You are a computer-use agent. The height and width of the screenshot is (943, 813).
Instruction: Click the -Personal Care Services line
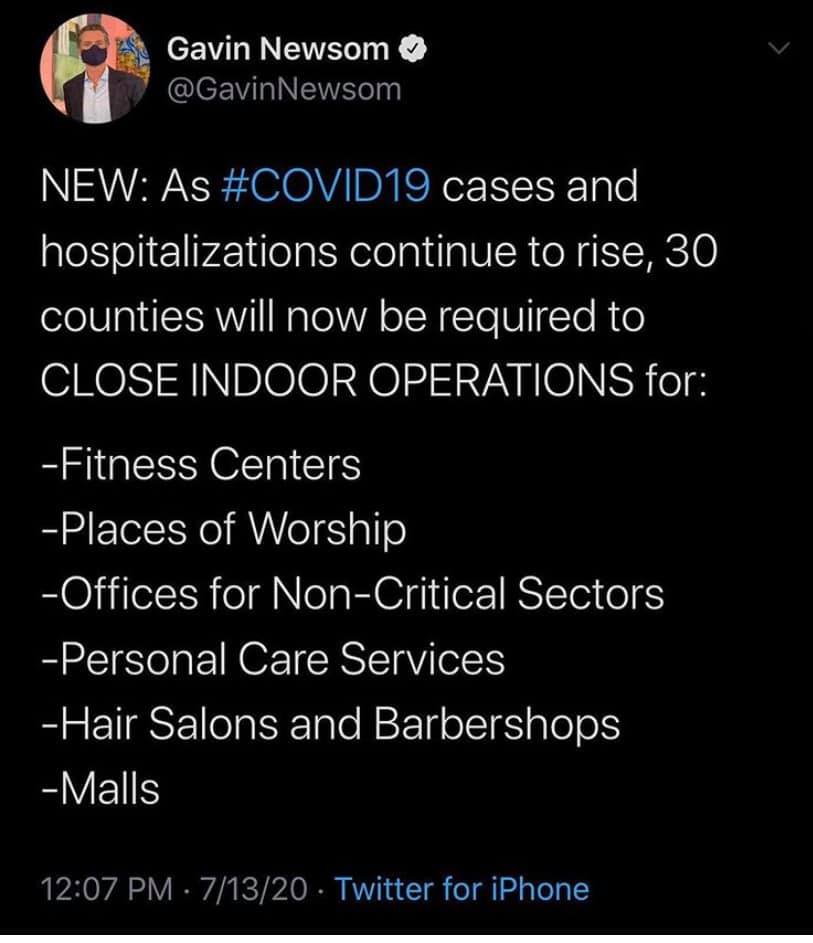pos(273,659)
